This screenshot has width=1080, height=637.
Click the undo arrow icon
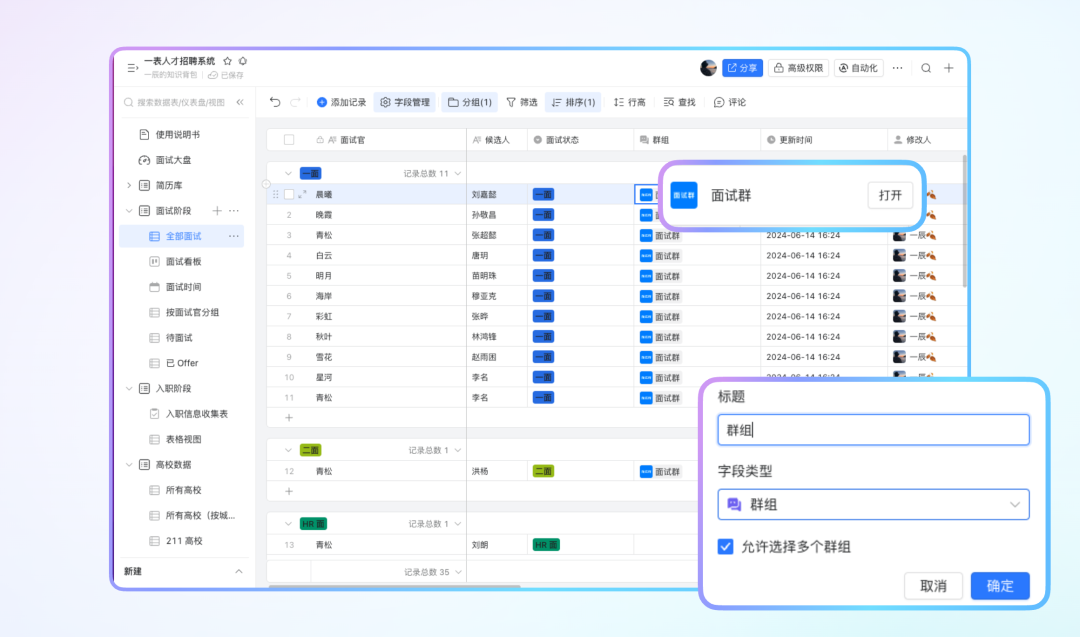pos(275,102)
